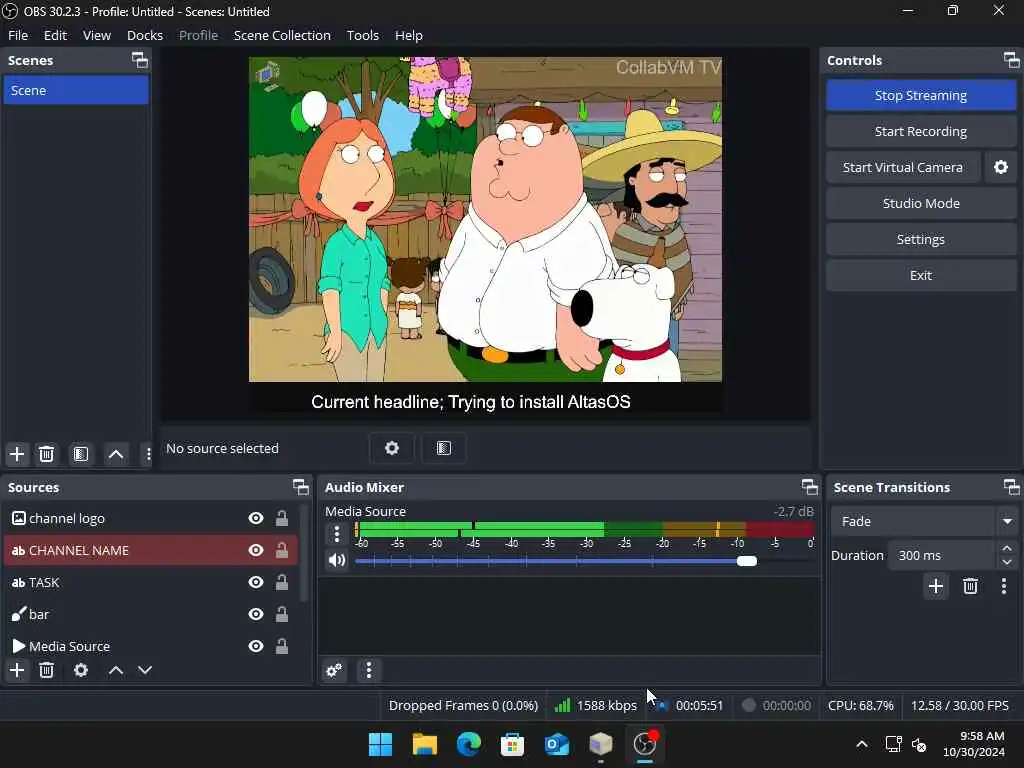Open virtual camera settings gear

tap(1000, 167)
